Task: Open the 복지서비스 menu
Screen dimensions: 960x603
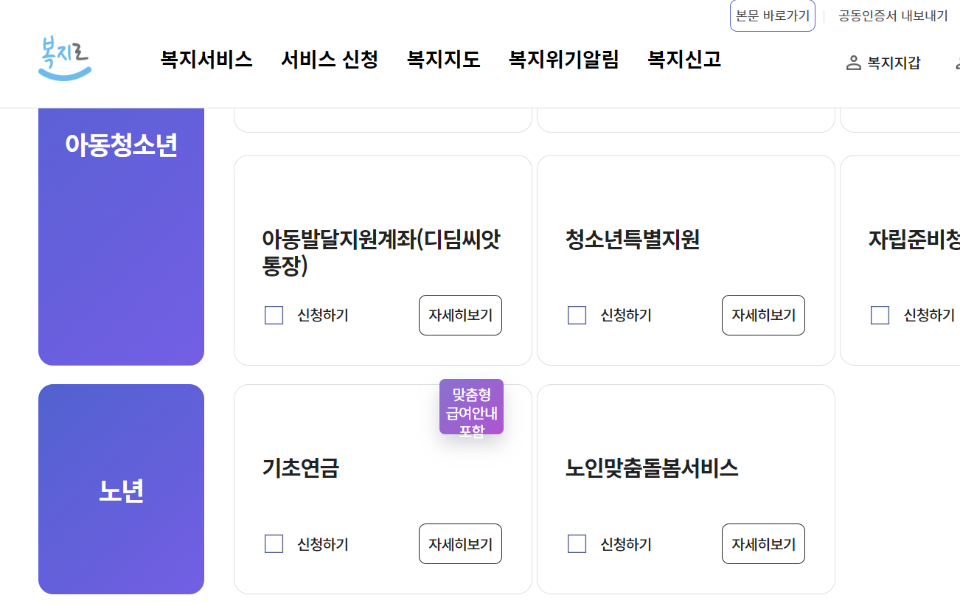Action: pyautogui.click(x=204, y=60)
